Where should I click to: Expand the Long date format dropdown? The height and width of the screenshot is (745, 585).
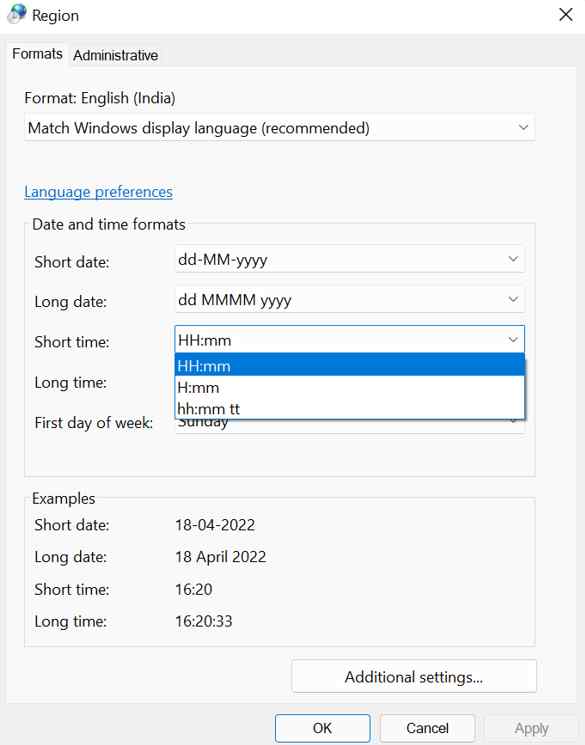coord(350,300)
